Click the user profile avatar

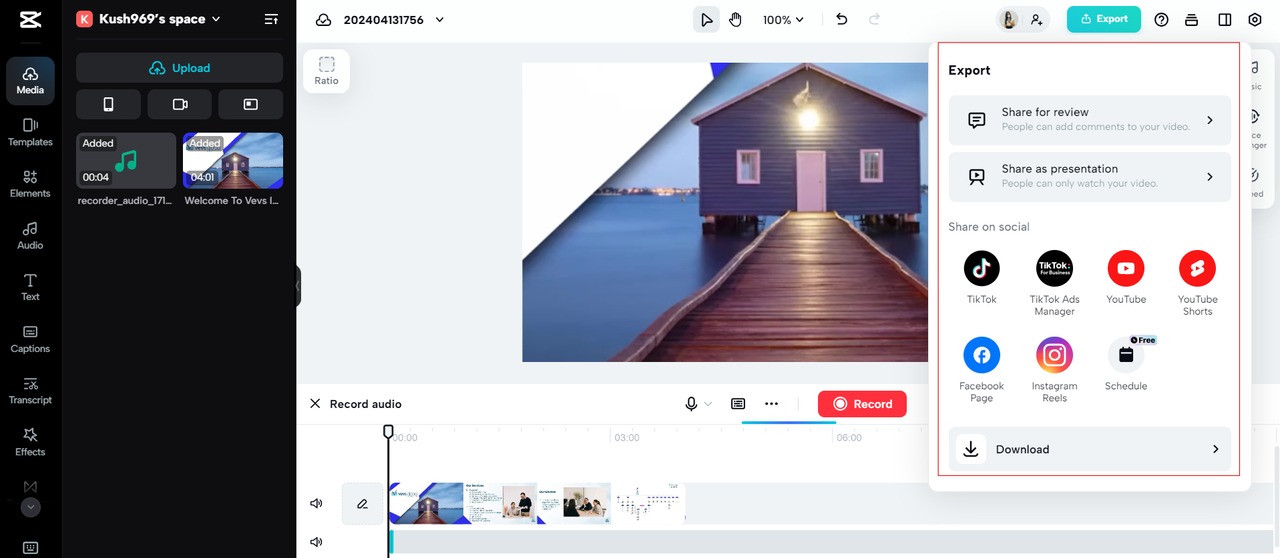[1009, 19]
